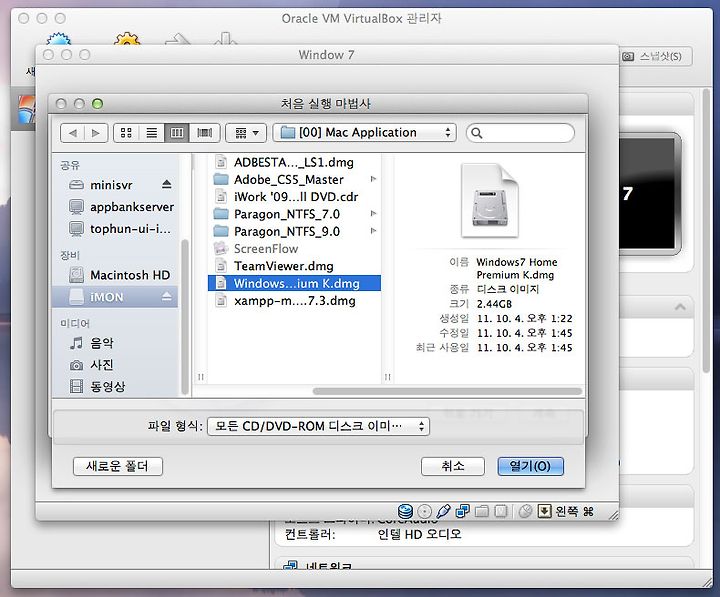Eject the minisvr shared volume
This screenshot has height=597, width=720.
pos(167,185)
